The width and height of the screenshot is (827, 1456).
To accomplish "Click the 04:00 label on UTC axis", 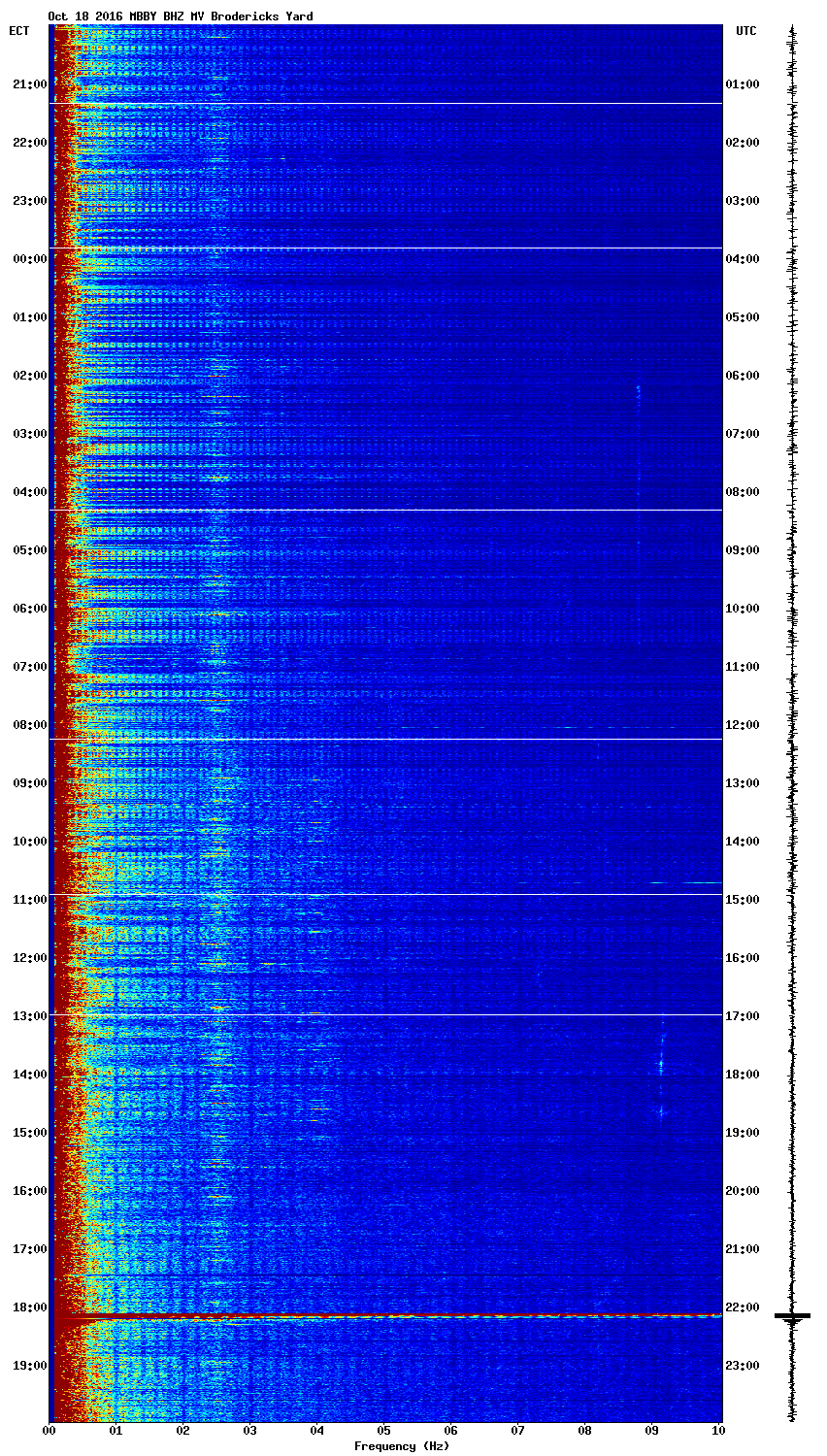I will pyautogui.click(x=743, y=259).
